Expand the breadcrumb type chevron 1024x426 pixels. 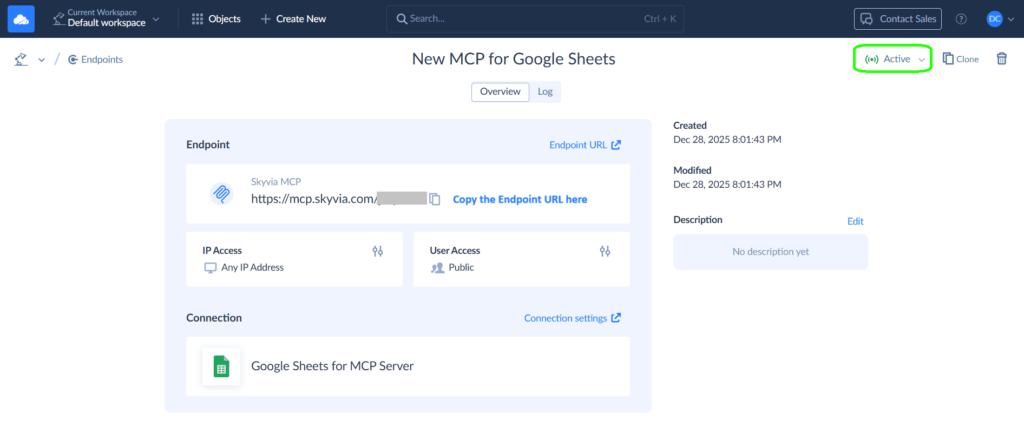click(42, 60)
